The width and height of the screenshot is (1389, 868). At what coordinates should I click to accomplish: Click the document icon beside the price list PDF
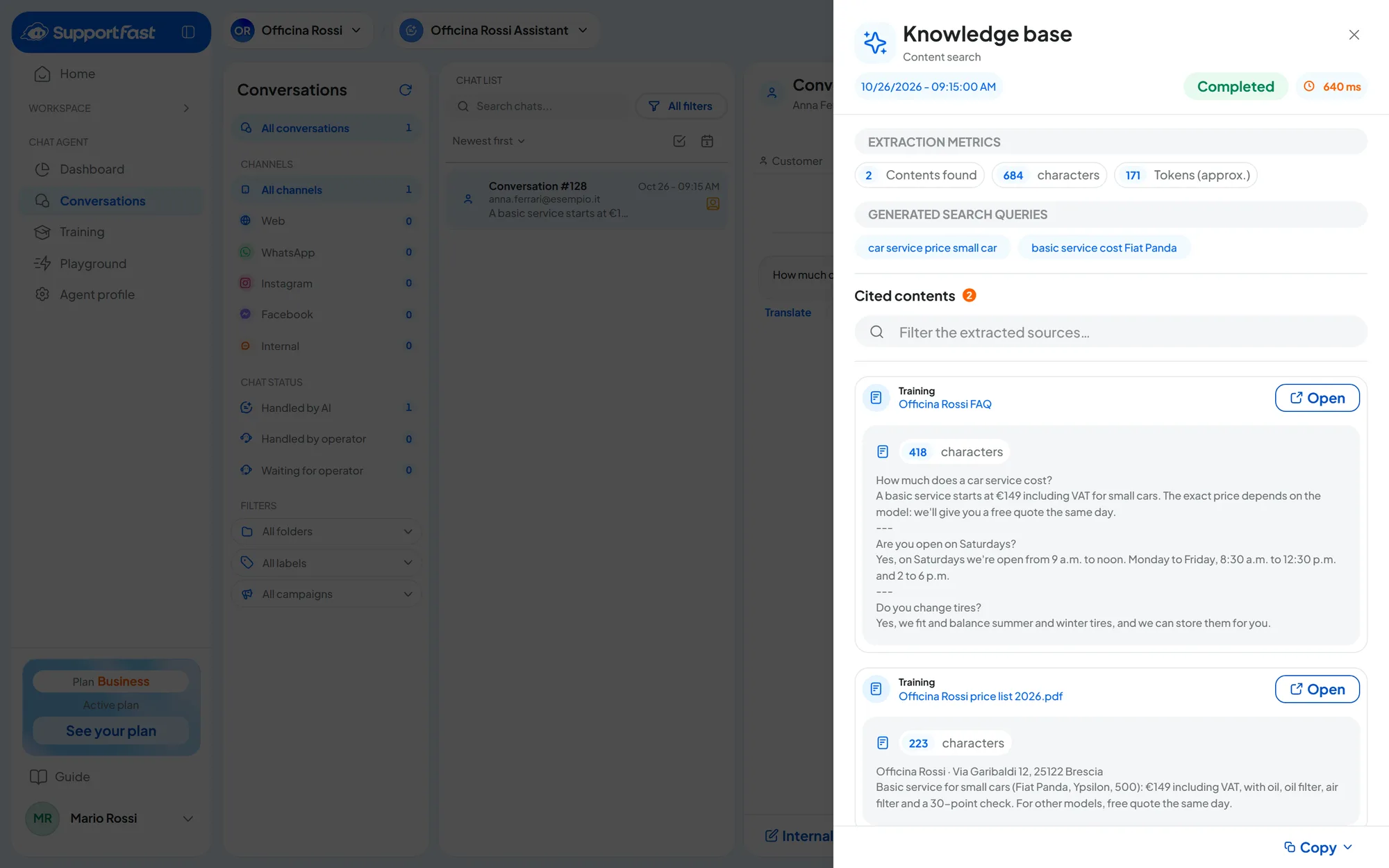tap(876, 689)
